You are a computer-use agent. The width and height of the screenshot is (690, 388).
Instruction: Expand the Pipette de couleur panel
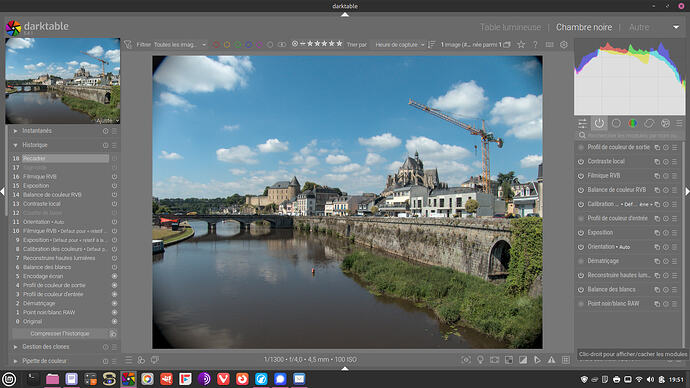click(x=16, y=361)
